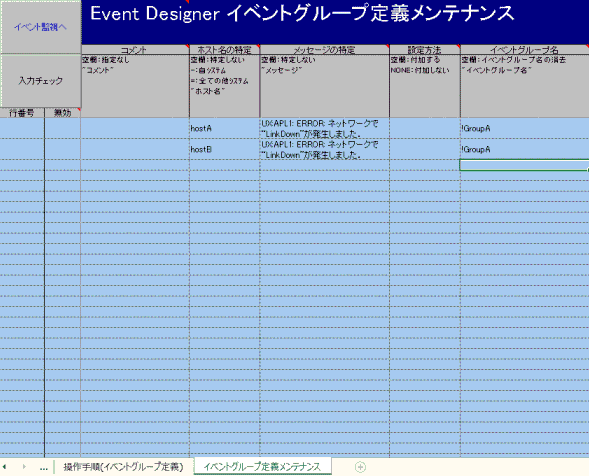Click the Event Designer title banner
The image size is (589, 476).
[335, 22]
